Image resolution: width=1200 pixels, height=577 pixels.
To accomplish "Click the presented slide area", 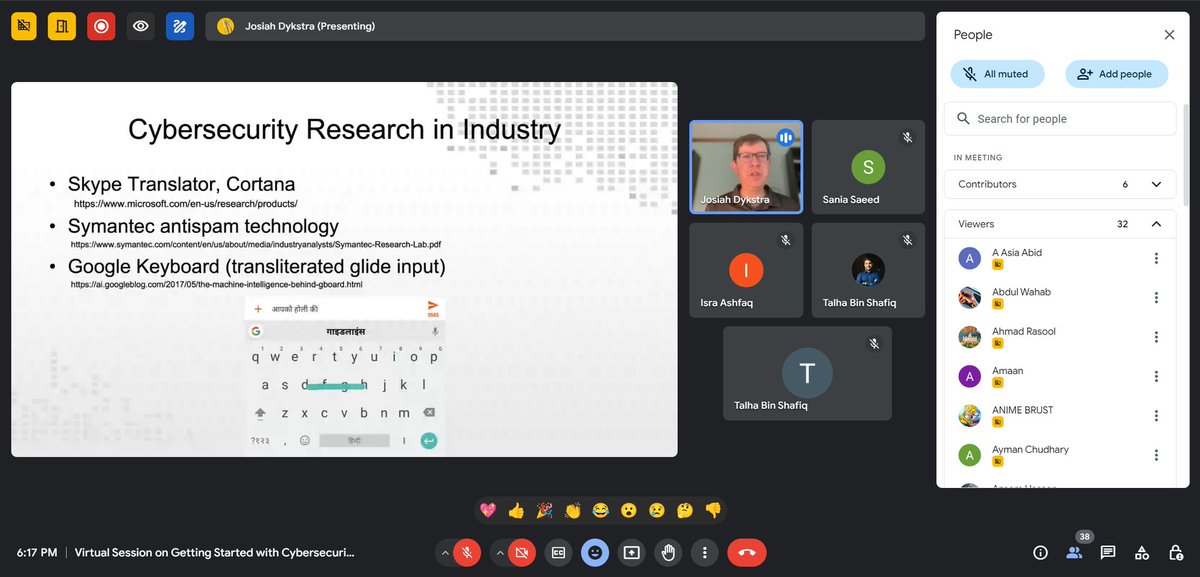I will [344, 269].
